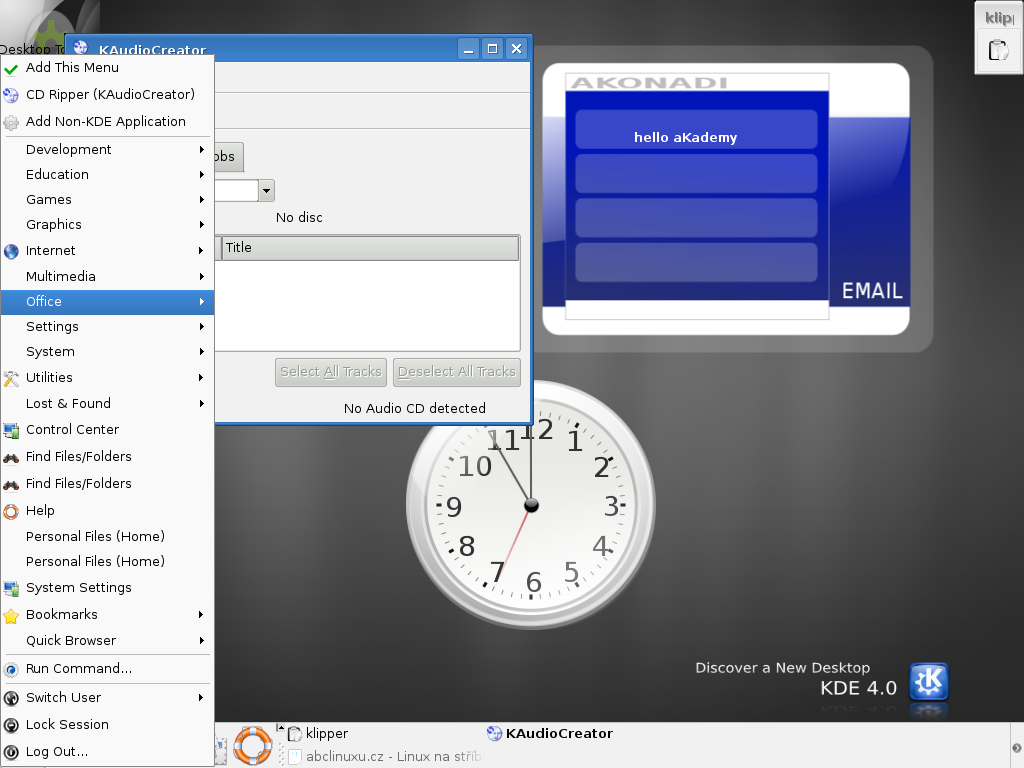Screen dimensions: 1024x768
Task: Click the Log Out power icon
Action: [x=11, y=752]
